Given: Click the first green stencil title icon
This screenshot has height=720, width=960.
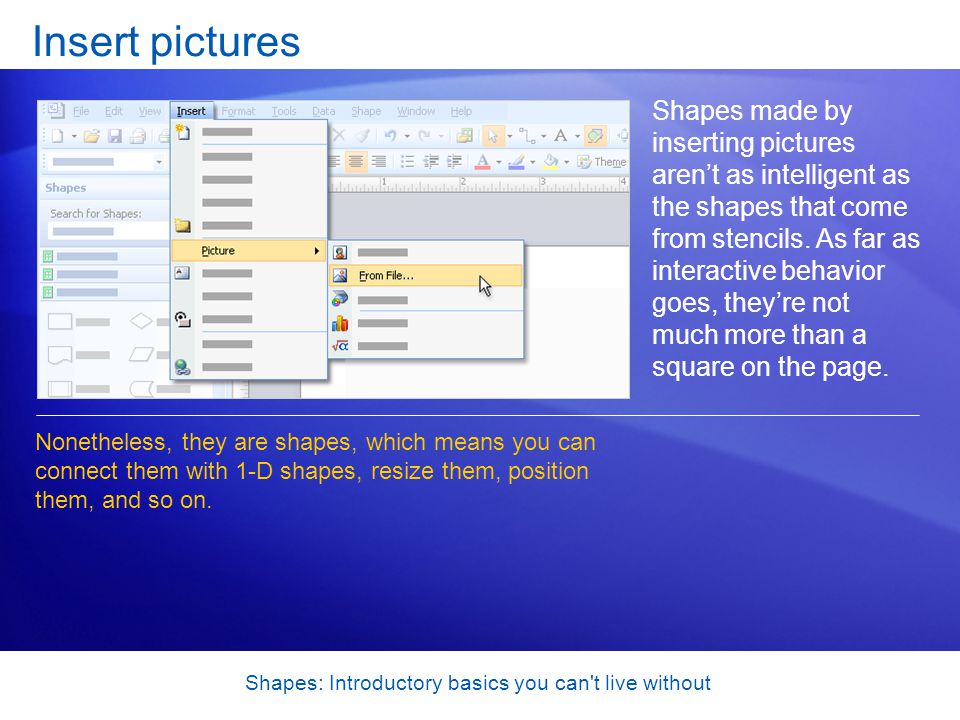Looking at the screenshot, I should pos(48,256).
